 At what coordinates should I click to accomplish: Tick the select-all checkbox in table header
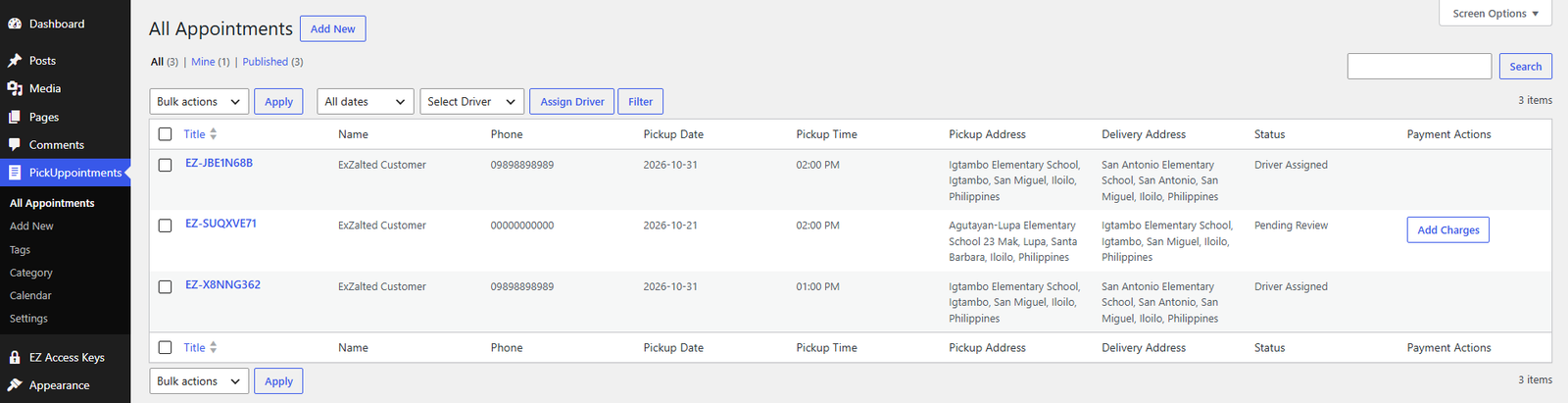165,134
